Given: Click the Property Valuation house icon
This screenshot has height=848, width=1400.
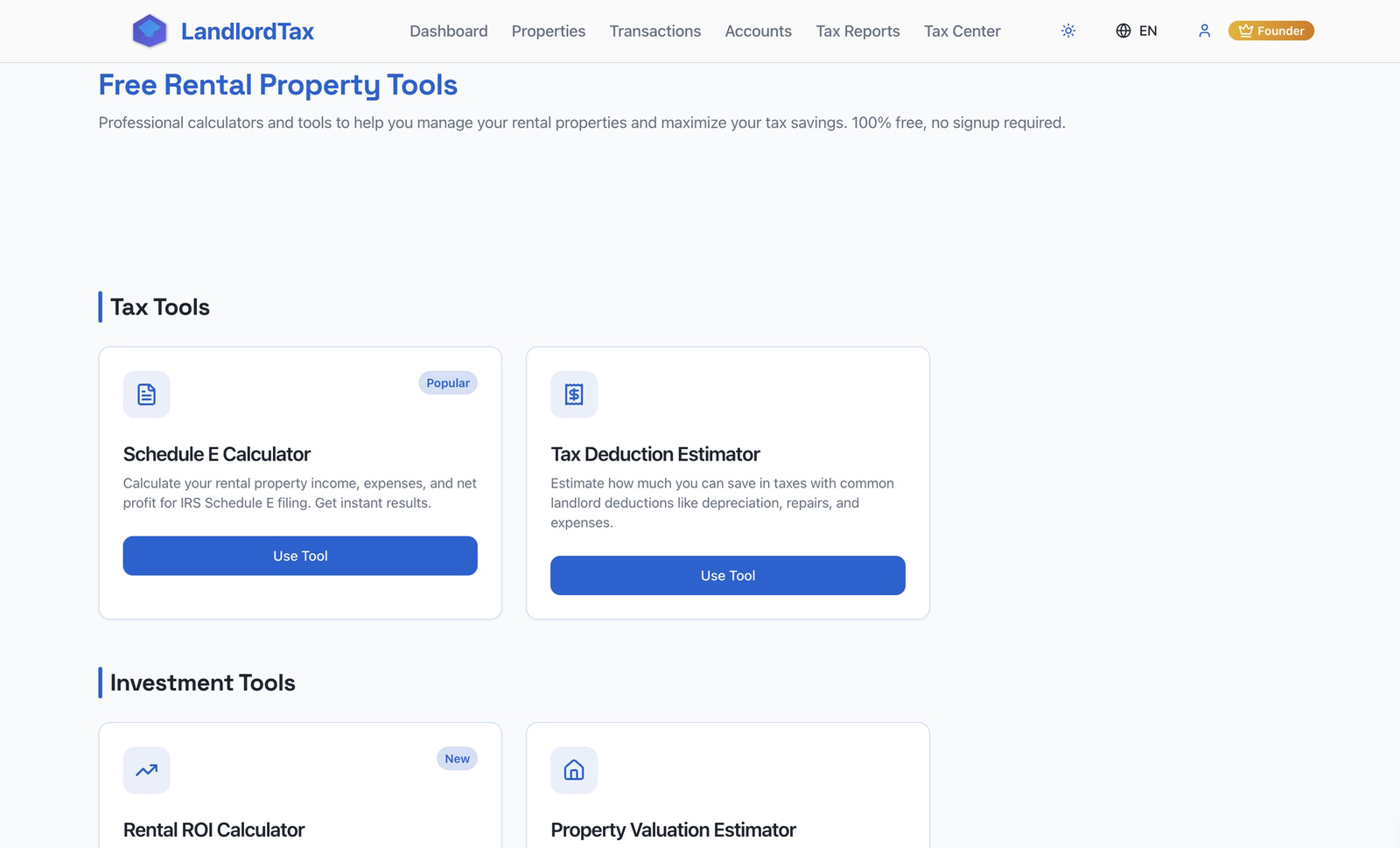Looking at the screenshot, I should click(574, 770).
